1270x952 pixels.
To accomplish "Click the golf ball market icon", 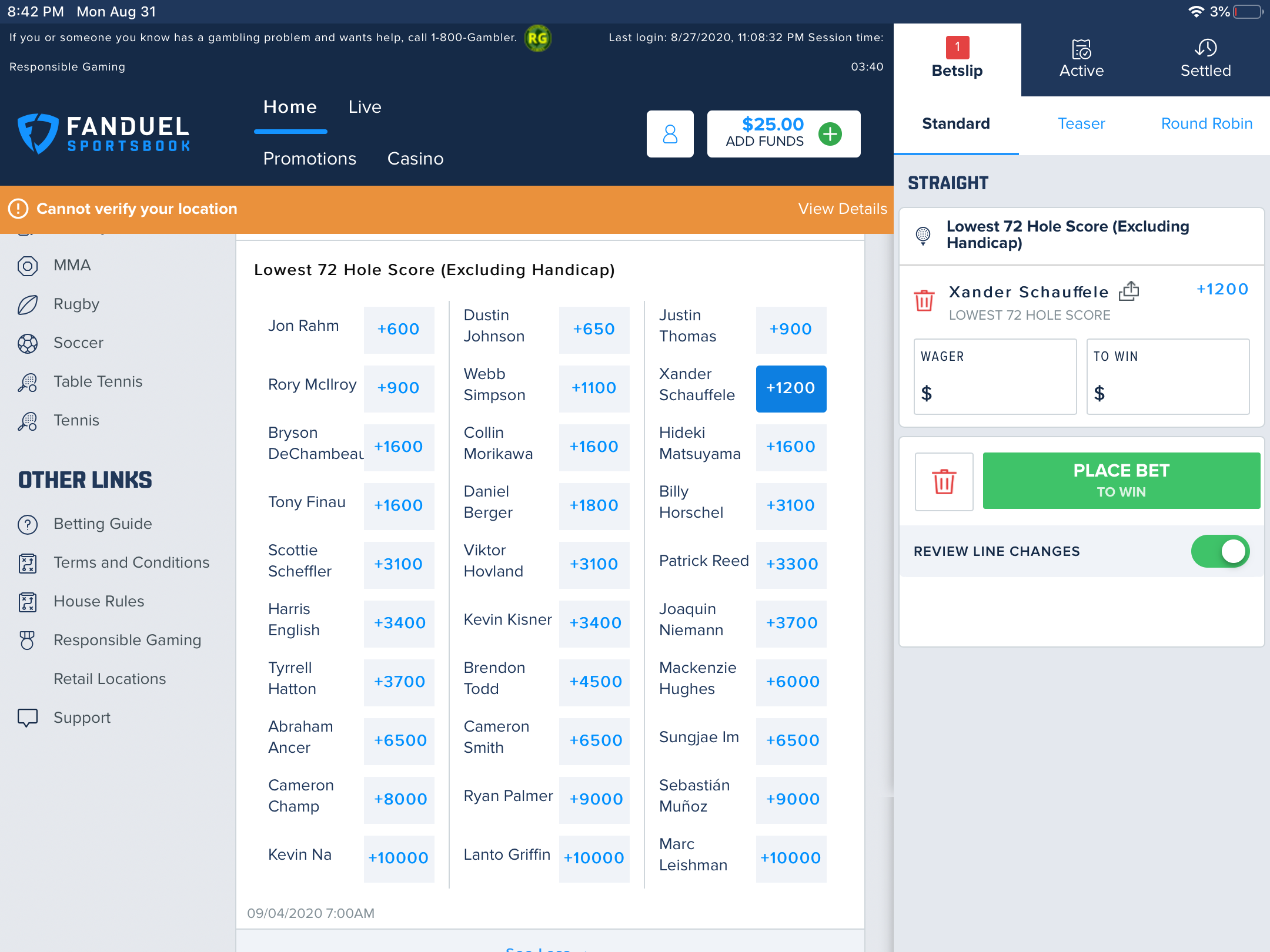I will tap(923, 236).
